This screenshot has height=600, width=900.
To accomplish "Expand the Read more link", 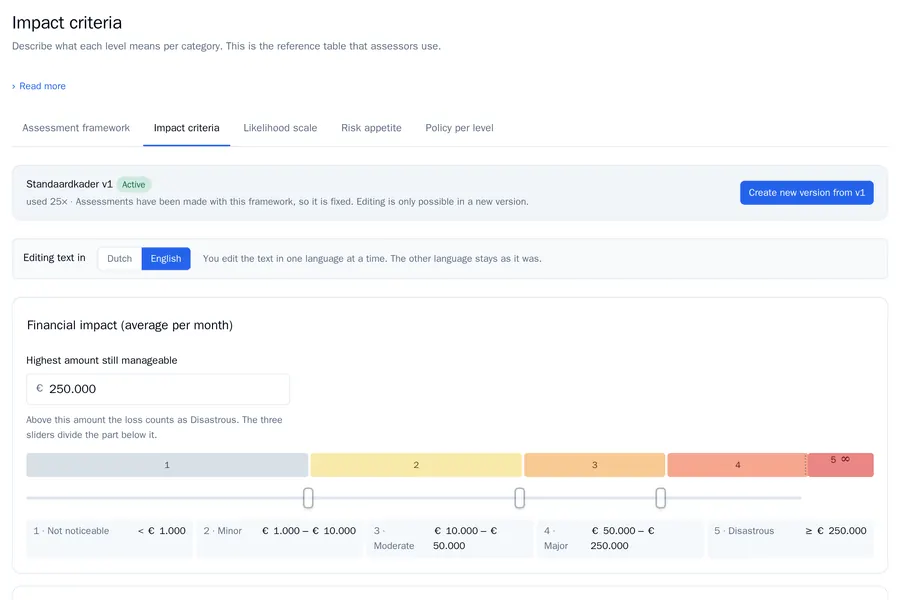I will click(38, 86).
